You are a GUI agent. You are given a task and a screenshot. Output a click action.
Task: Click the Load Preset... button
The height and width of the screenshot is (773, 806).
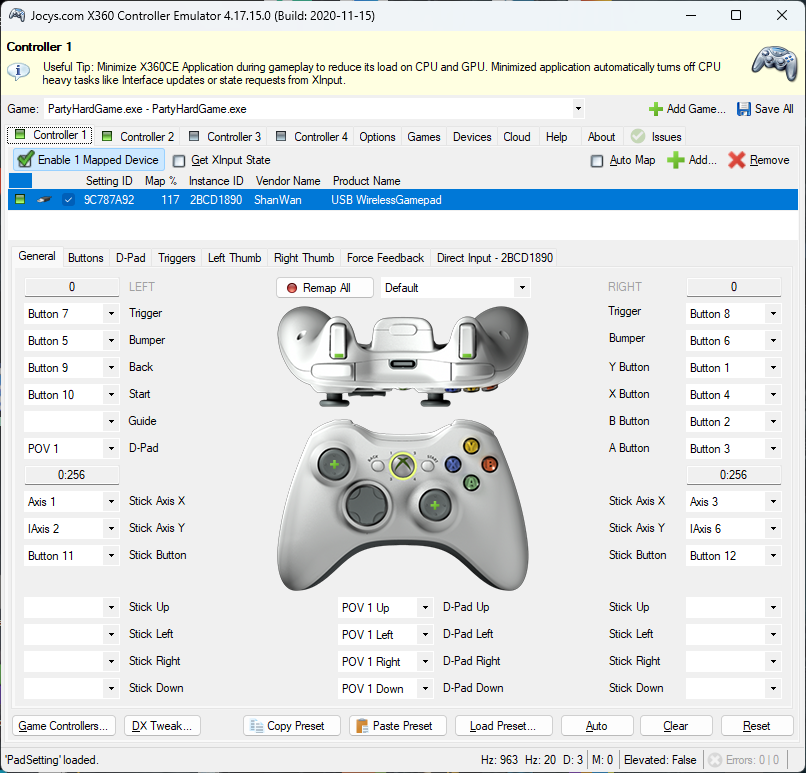click(503, 726)
